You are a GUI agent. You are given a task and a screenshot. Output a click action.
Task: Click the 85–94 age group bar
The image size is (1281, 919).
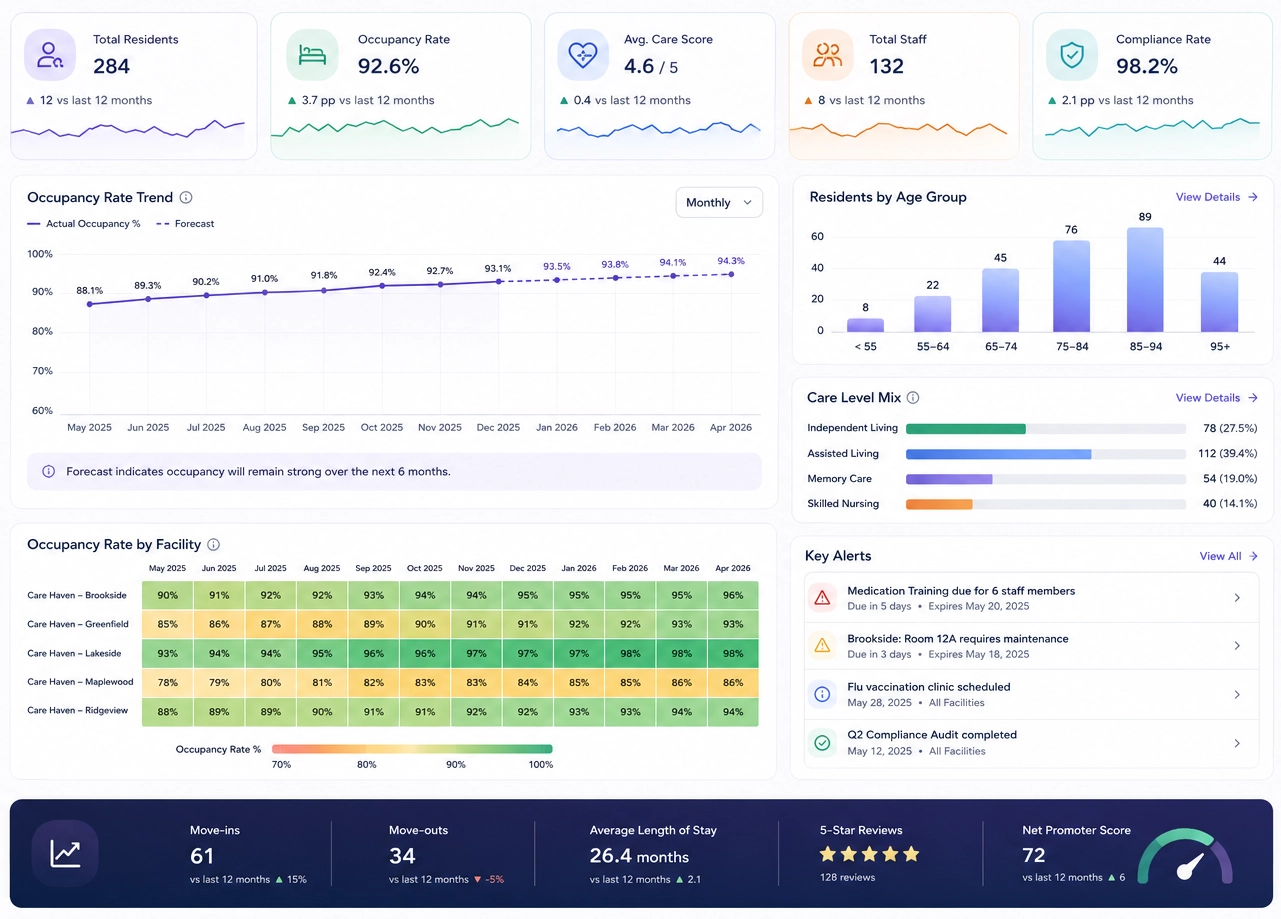[1145, 280]
